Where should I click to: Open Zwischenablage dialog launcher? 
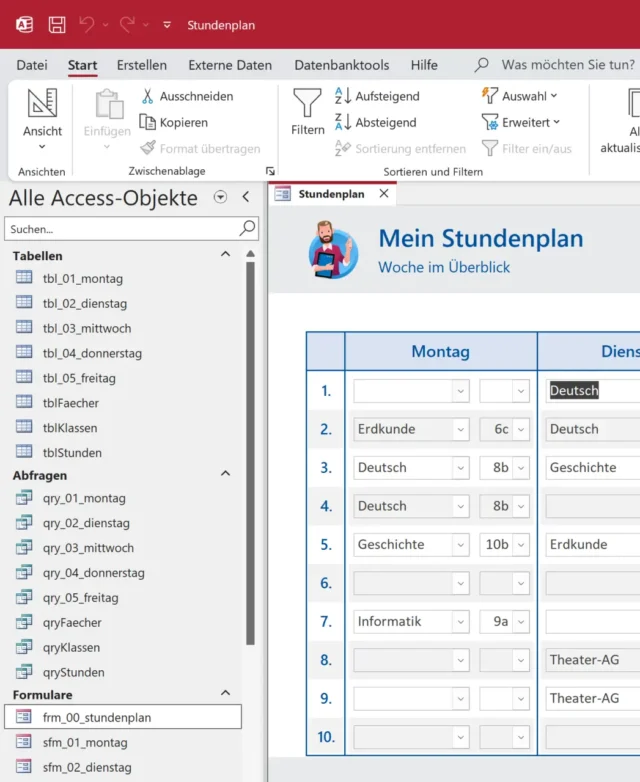(270, 171)
